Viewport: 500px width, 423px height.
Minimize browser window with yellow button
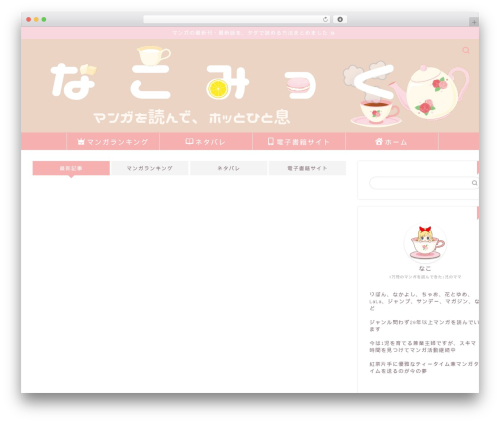click(36, 20)
